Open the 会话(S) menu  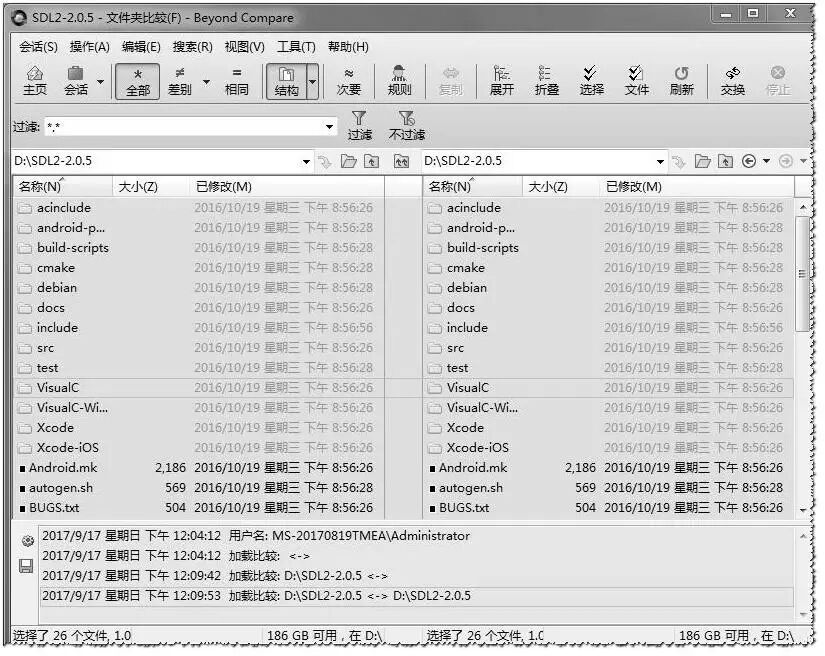tap(38, 47)
